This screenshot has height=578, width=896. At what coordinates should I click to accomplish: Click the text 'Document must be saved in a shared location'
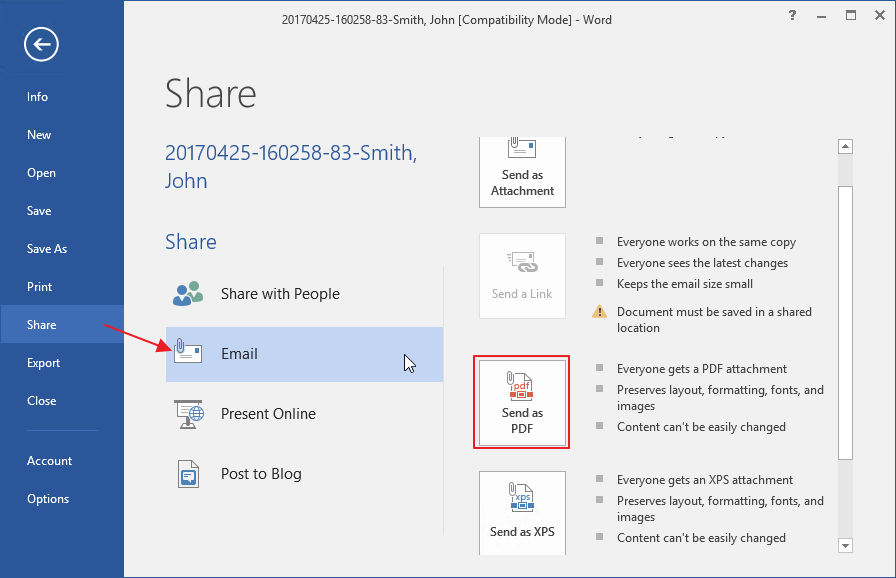(x=714, y=320)
